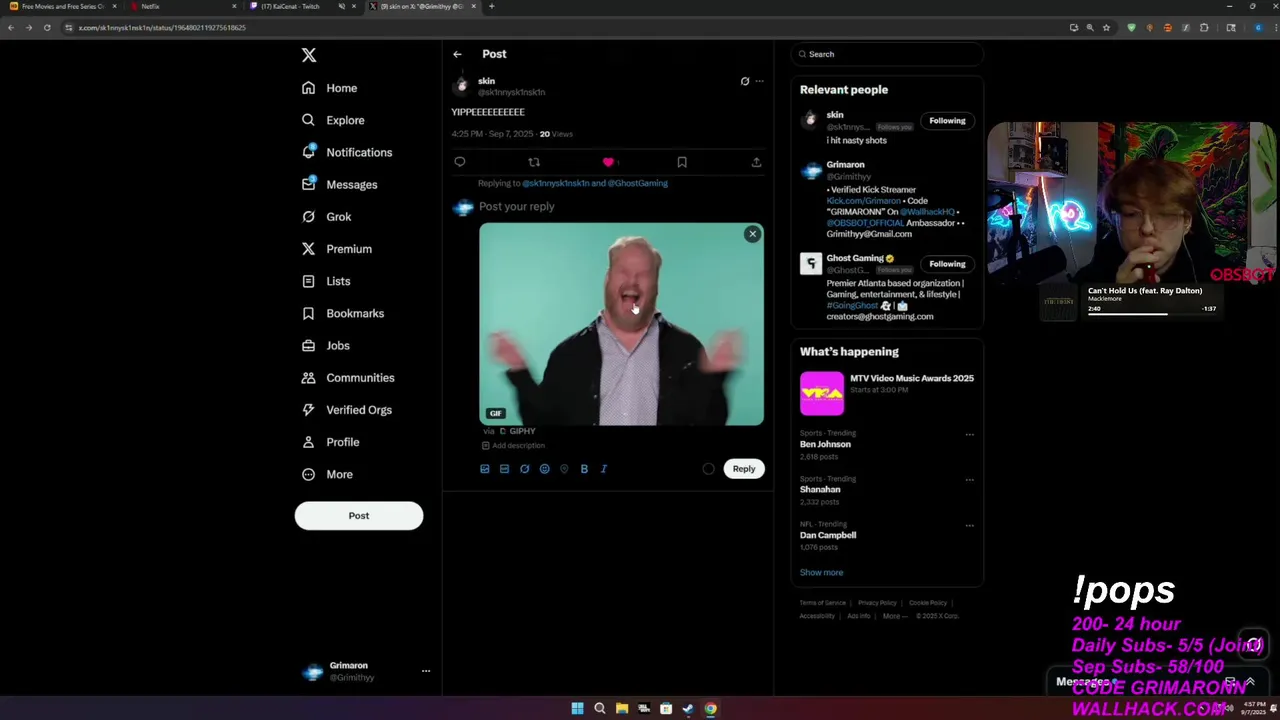1280x720 pixels.
Task: Open Communities from the sidebar
Action: [x=348, y=378]
